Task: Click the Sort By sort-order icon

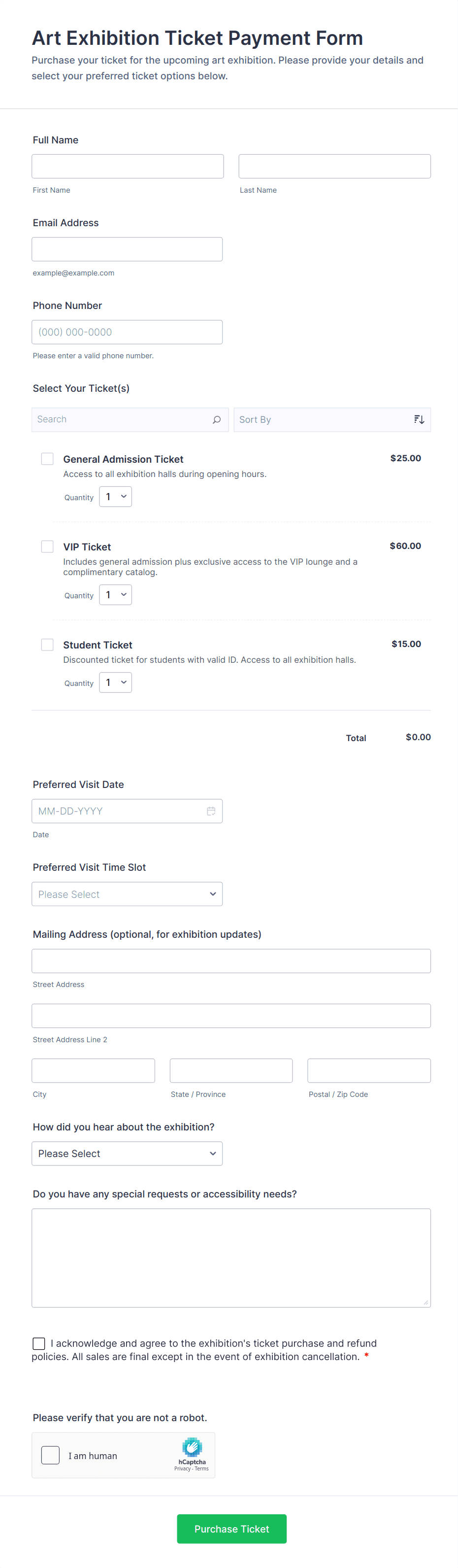Action: pos(419,420)
